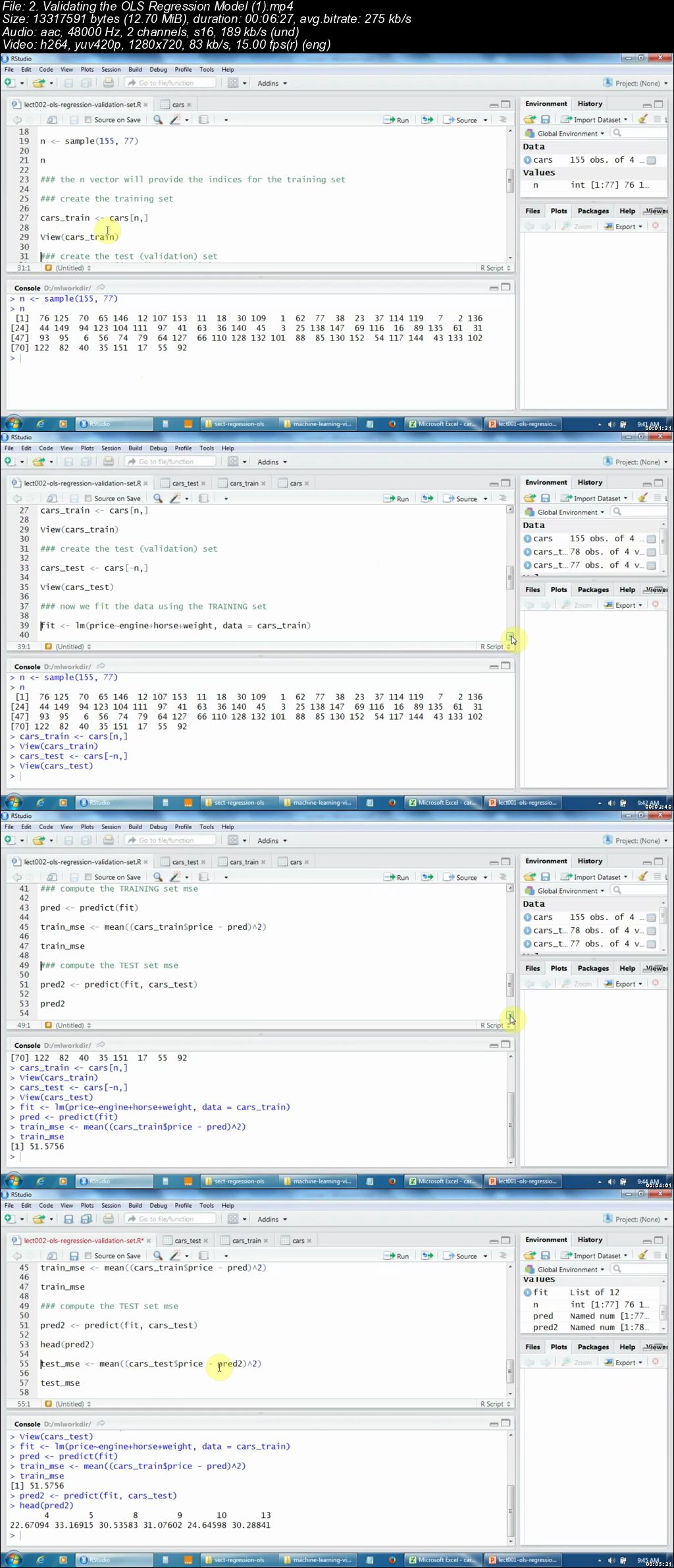Viewport: 674px width, 1568px height.
Task: Click code line 'test_mse <- mean((cars_test$price' in fourth frame
Action: click(122, 1364)
